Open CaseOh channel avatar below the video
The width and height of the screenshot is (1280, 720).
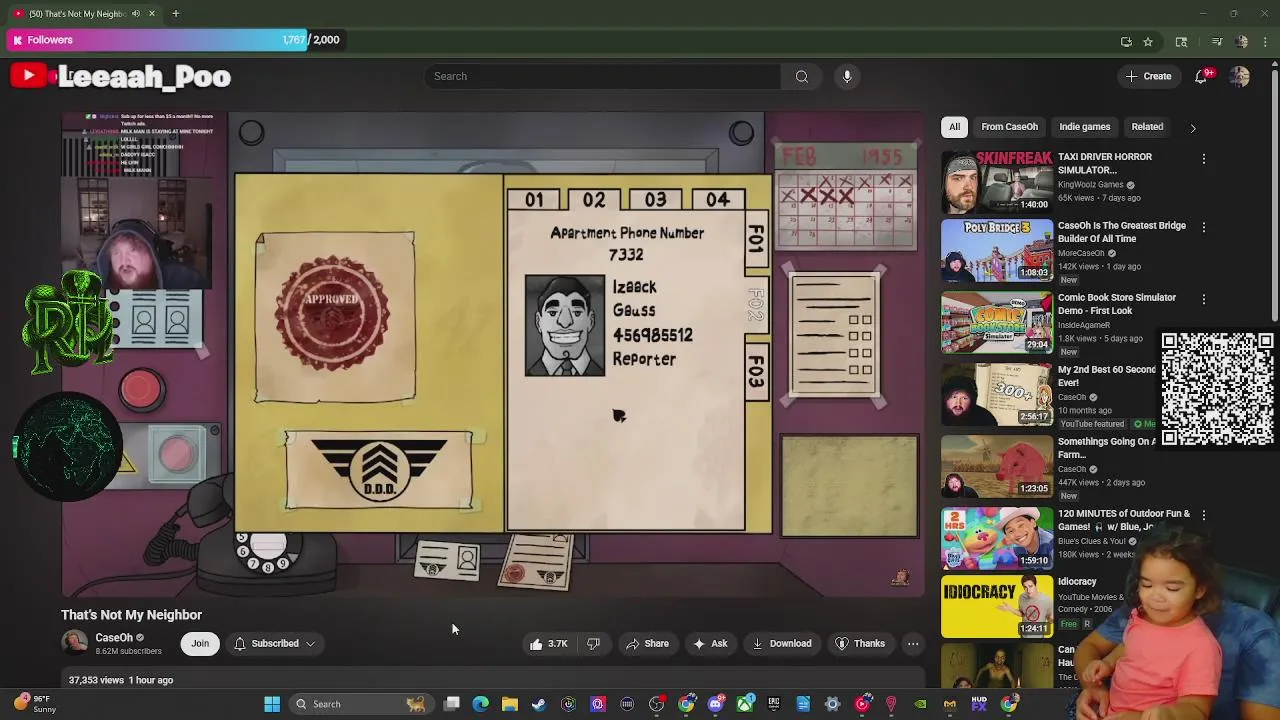click(74, 643)
